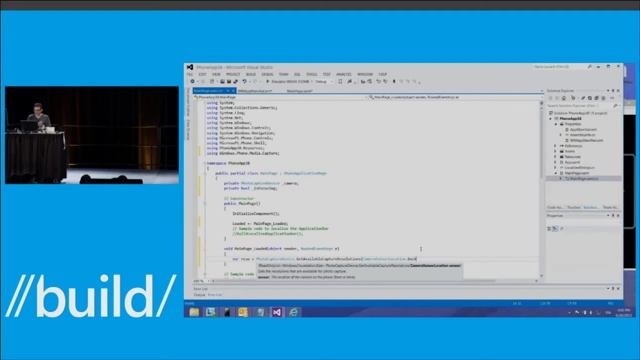Select MainPage.xaml.cs in Solution Explorer
Viewport: 640px width, 360px height.
click(582, 178)
